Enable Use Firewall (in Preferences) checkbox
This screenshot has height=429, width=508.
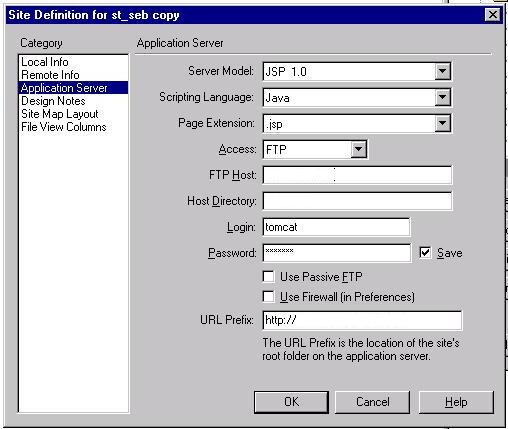click(x=268, y=296)
